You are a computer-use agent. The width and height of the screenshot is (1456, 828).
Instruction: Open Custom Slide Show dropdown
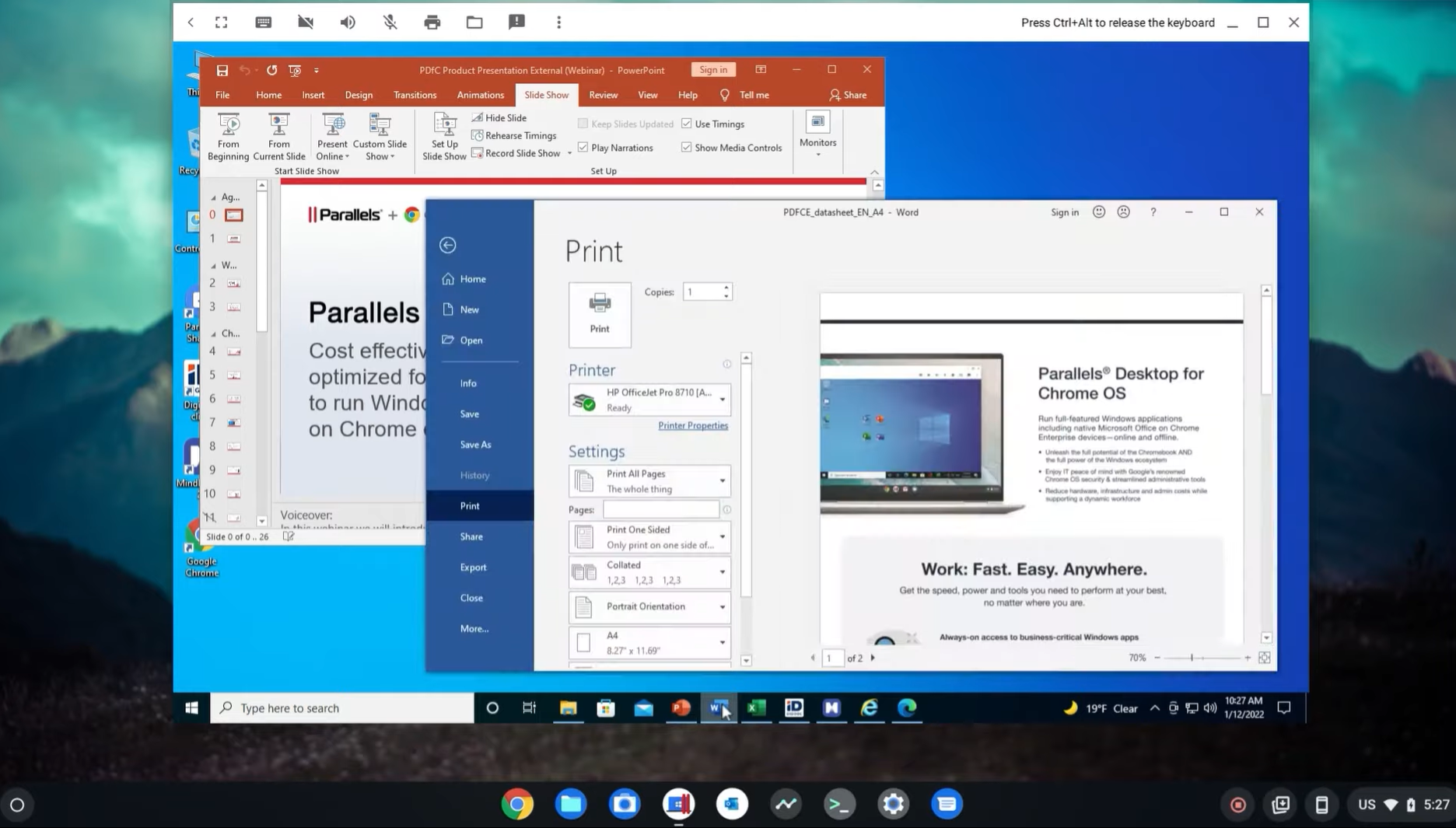pyautogui.click(x=380, y=137)
